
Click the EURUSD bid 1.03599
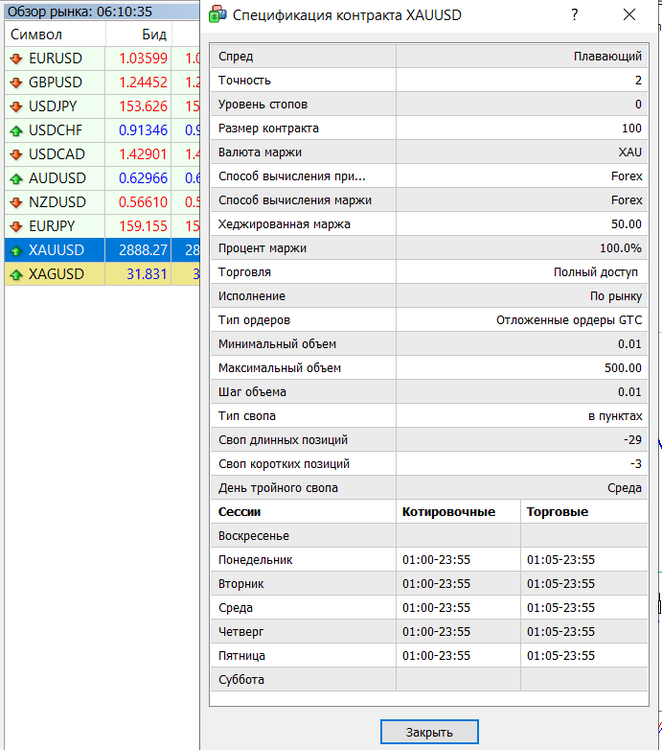click(143, 58)
